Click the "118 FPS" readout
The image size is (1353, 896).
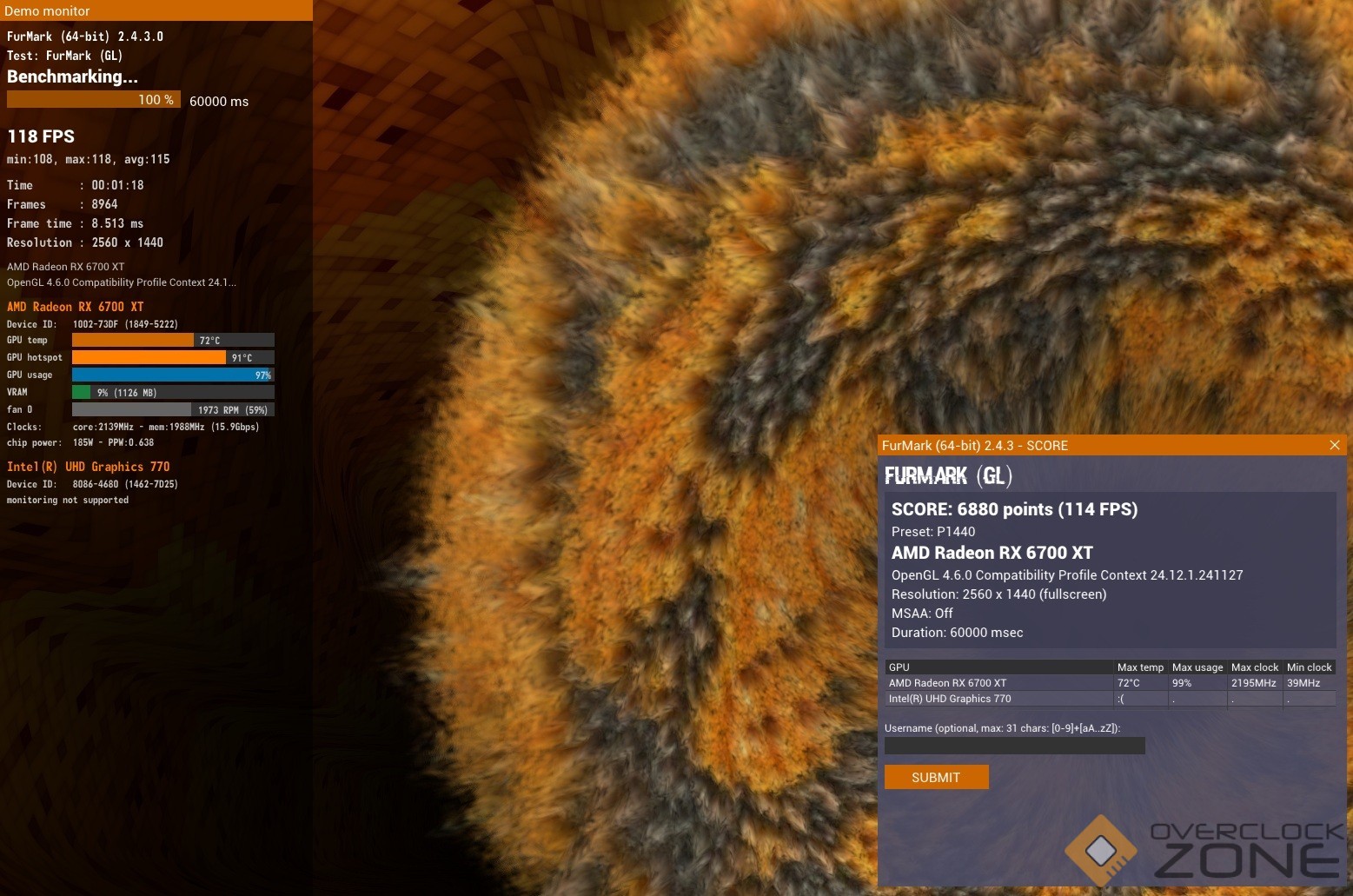41,136
